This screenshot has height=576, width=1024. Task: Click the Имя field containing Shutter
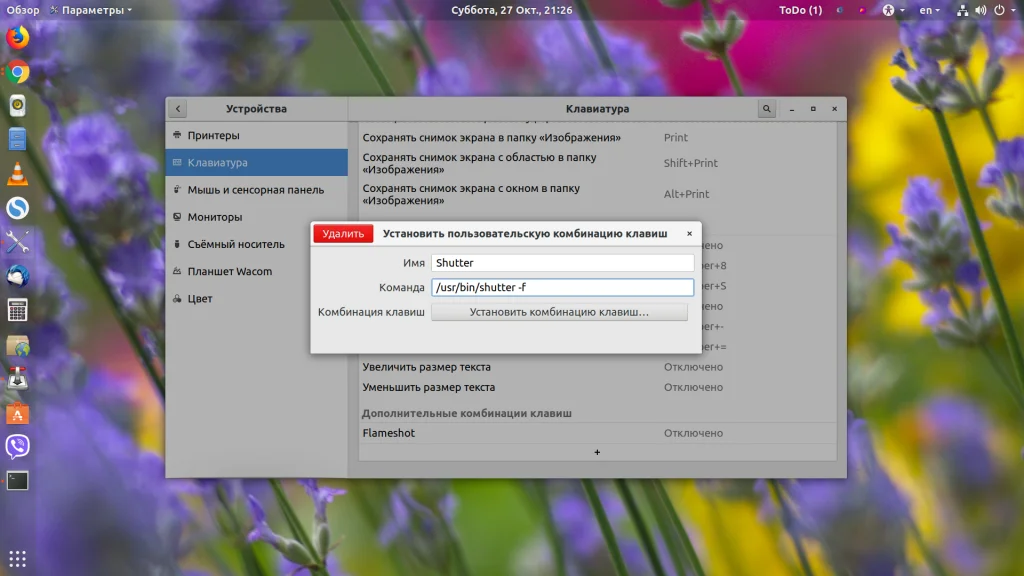[x=562, y=263]
